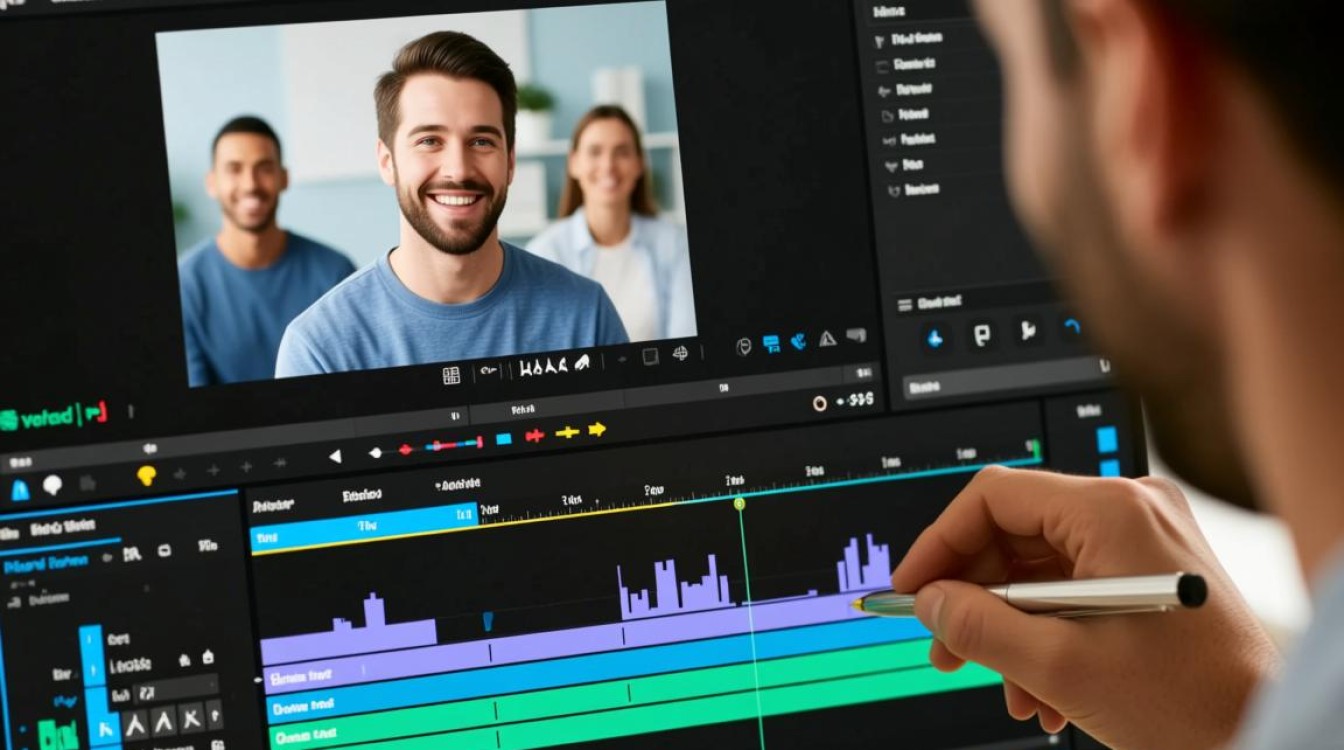Toggle the blue square at right edge
The width and height of the screenshot is (1344, 750).
coord(1107,439)
